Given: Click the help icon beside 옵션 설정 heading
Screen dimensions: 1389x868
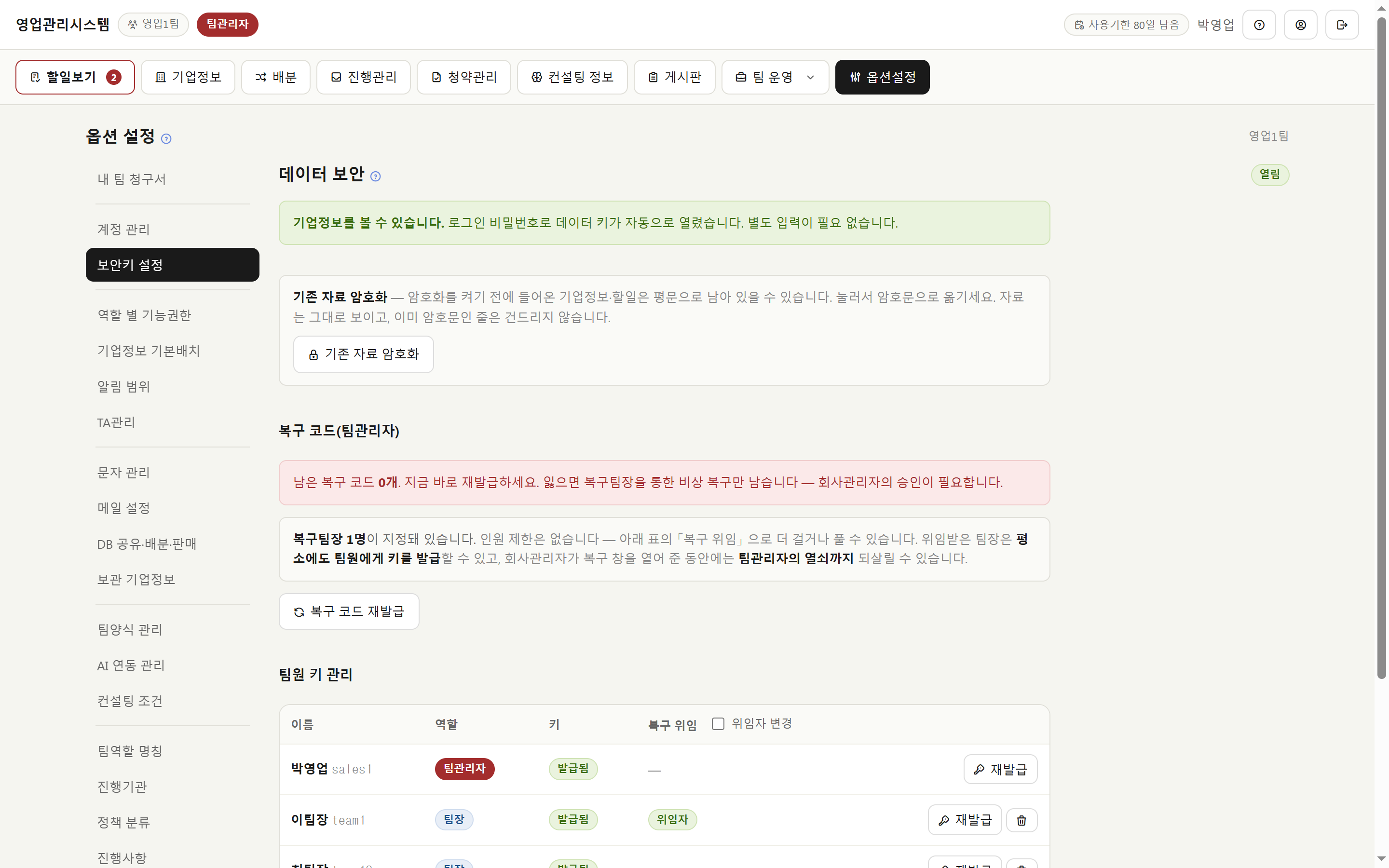Looking at the screenshot, I should (166, 138).
